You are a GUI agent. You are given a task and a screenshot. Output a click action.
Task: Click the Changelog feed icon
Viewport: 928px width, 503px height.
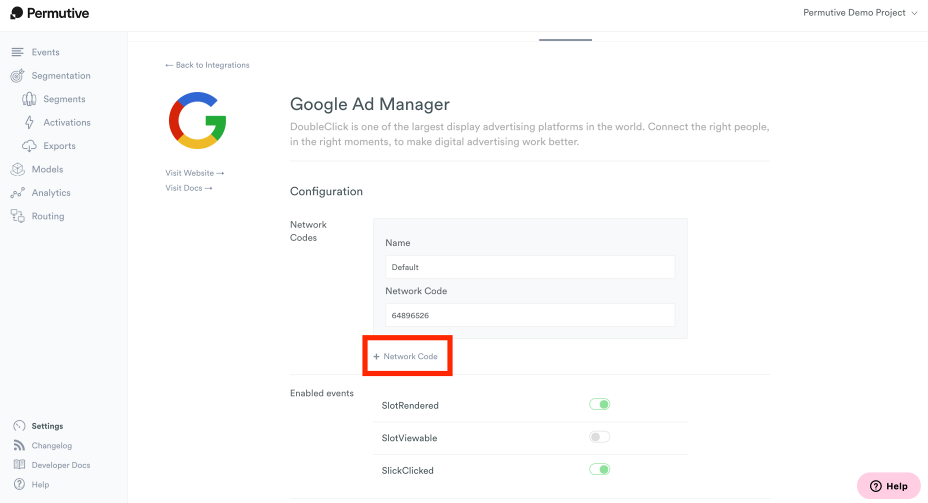(20, 446)
